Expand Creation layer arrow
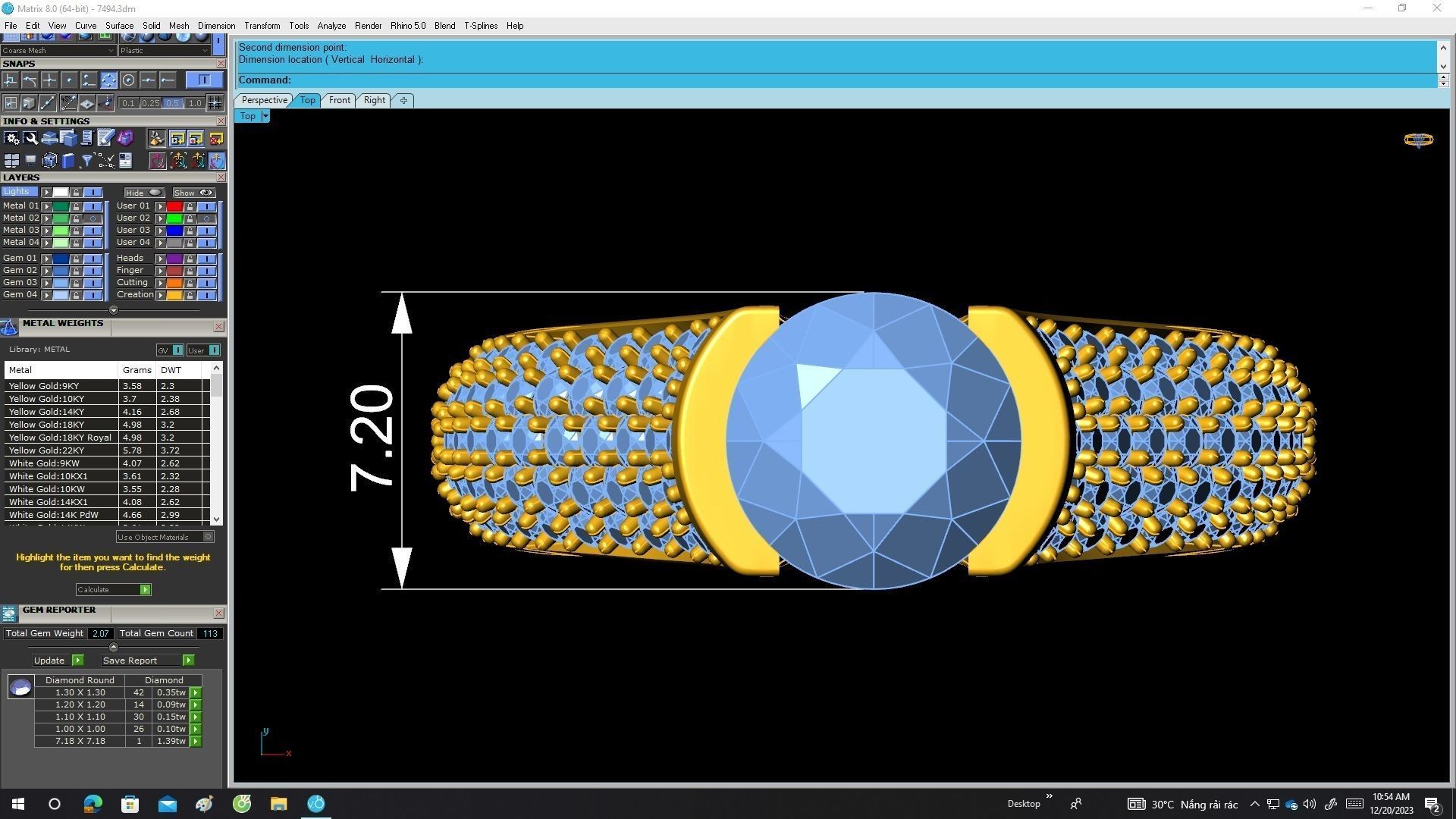Viewport: 1456px width, 819px height. (160, 295)
